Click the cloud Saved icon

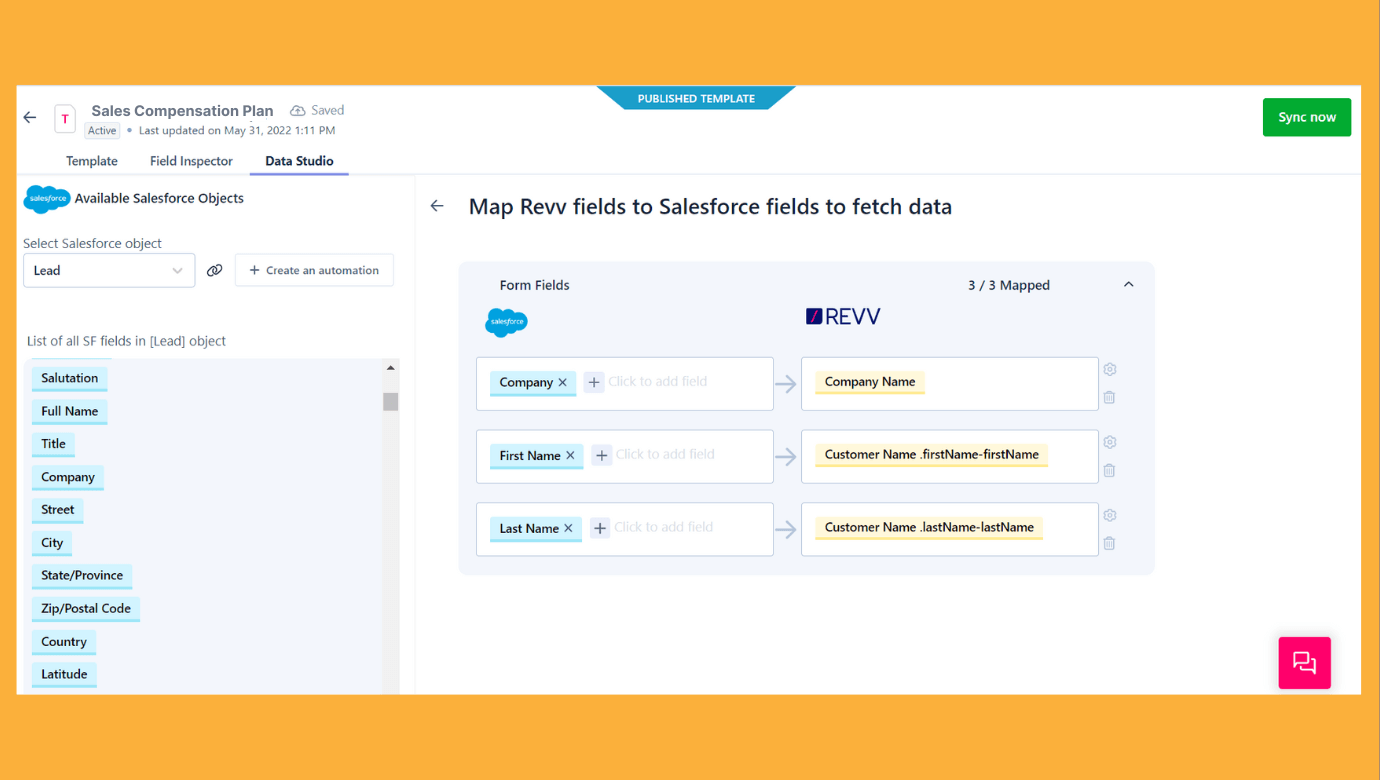298,110
